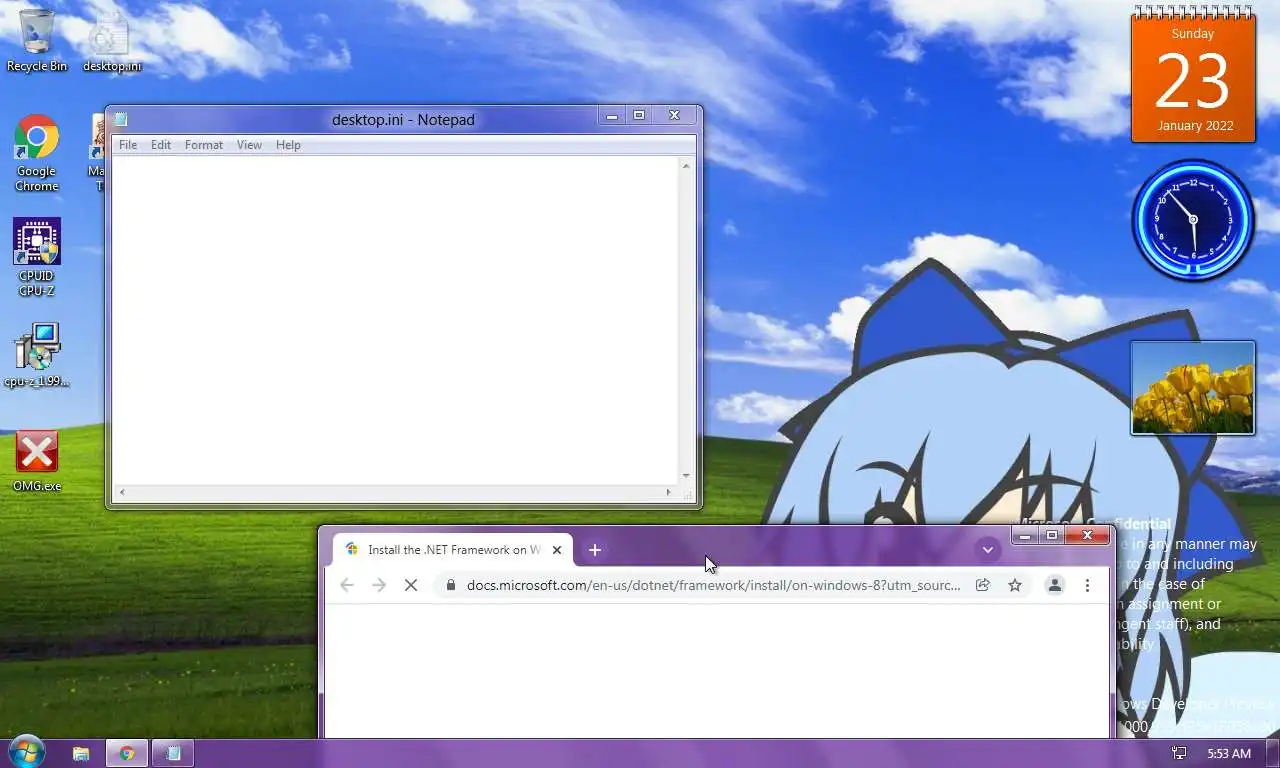Switch to Notepad via taskbar button
Viewport: 1280px width, 768px height.
(173, 753)
